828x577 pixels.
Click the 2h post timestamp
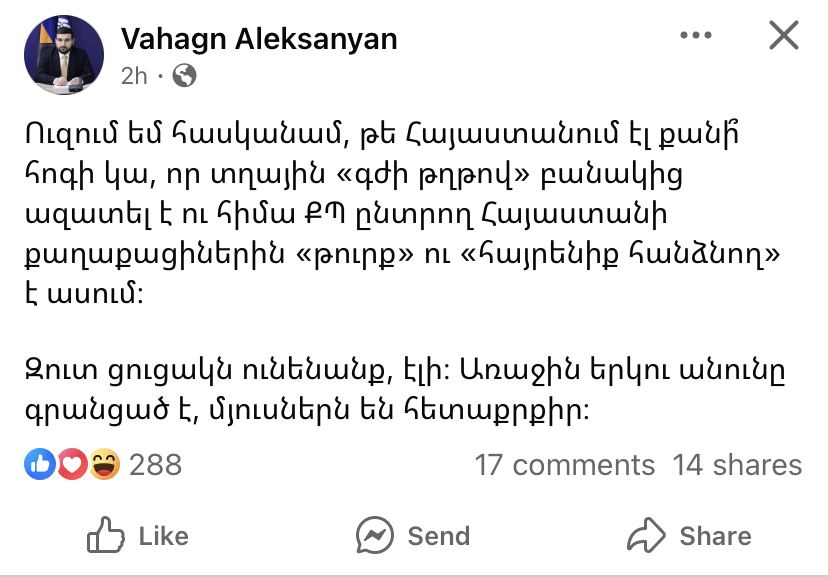[x=134, y=75]
